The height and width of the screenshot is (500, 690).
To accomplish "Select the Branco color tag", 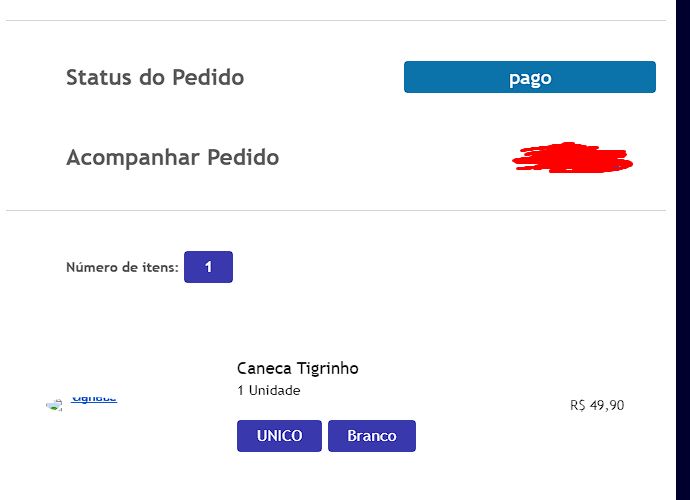I will click(372, 436).
